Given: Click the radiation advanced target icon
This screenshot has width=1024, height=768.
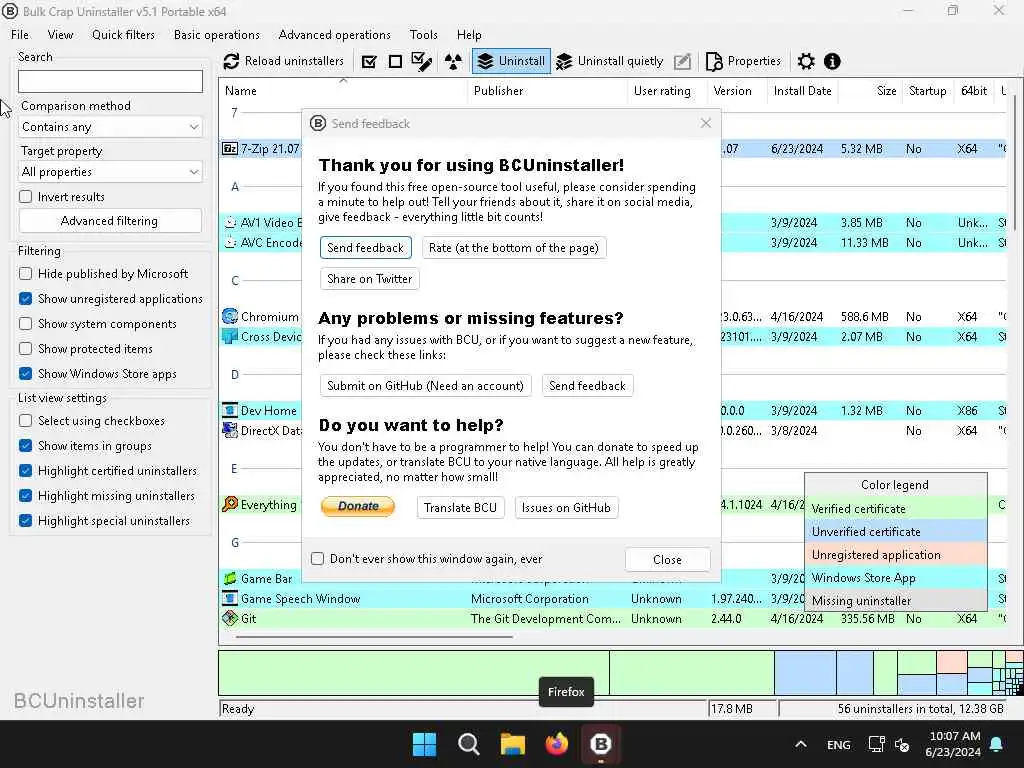Looking at the screenshot, I should 453,61.
